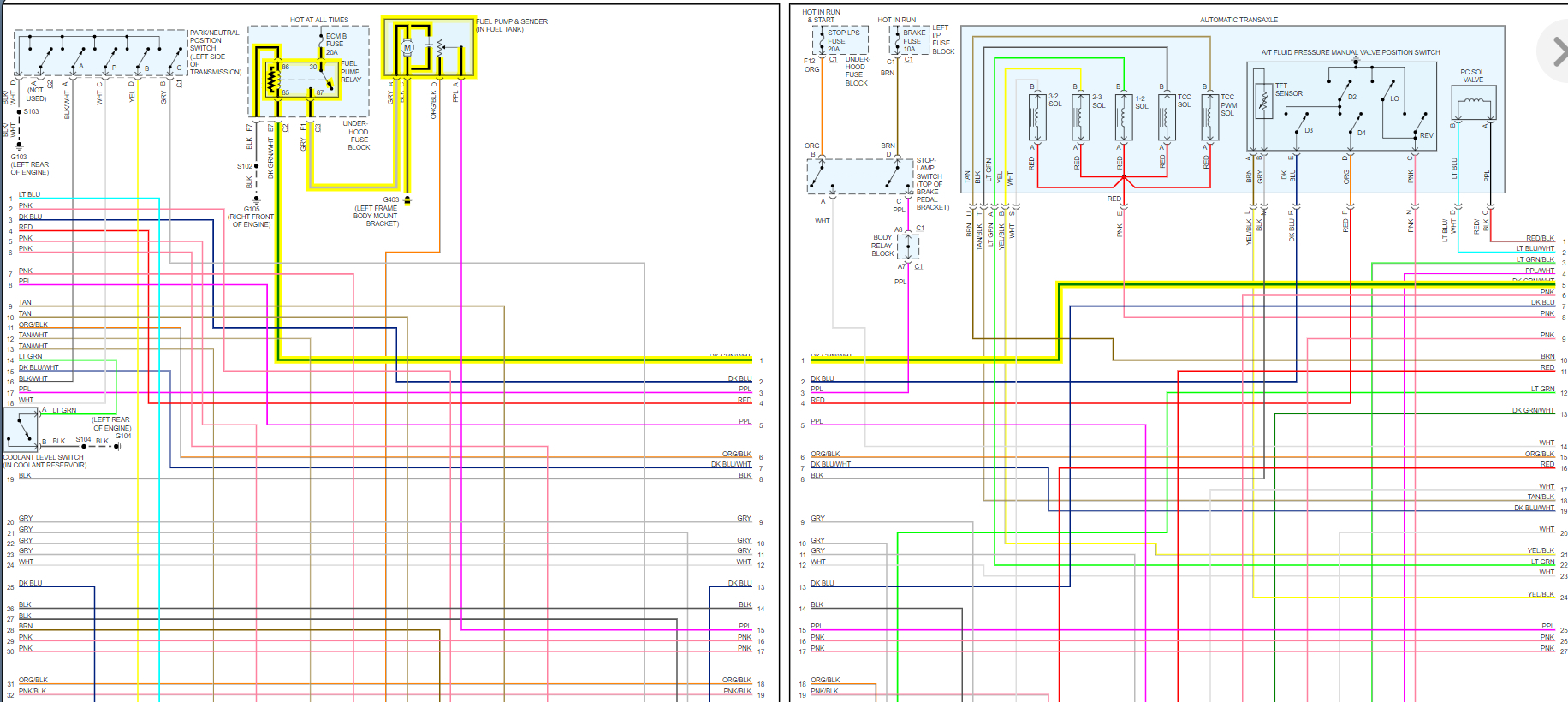
Task: Select the 'G403' ground label
Action: (x=391, y=199)
